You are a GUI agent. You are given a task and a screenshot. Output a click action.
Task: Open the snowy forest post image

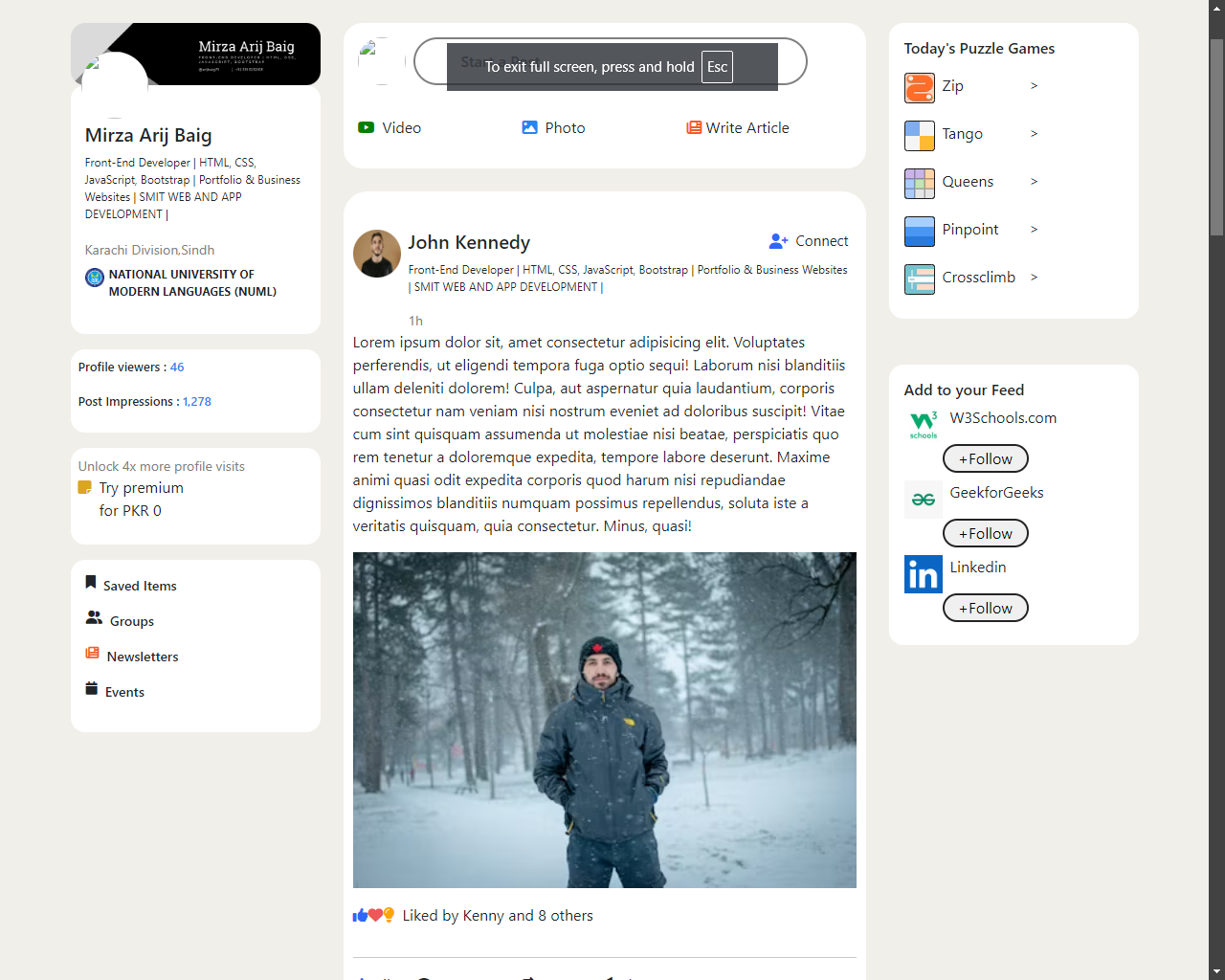604,720
